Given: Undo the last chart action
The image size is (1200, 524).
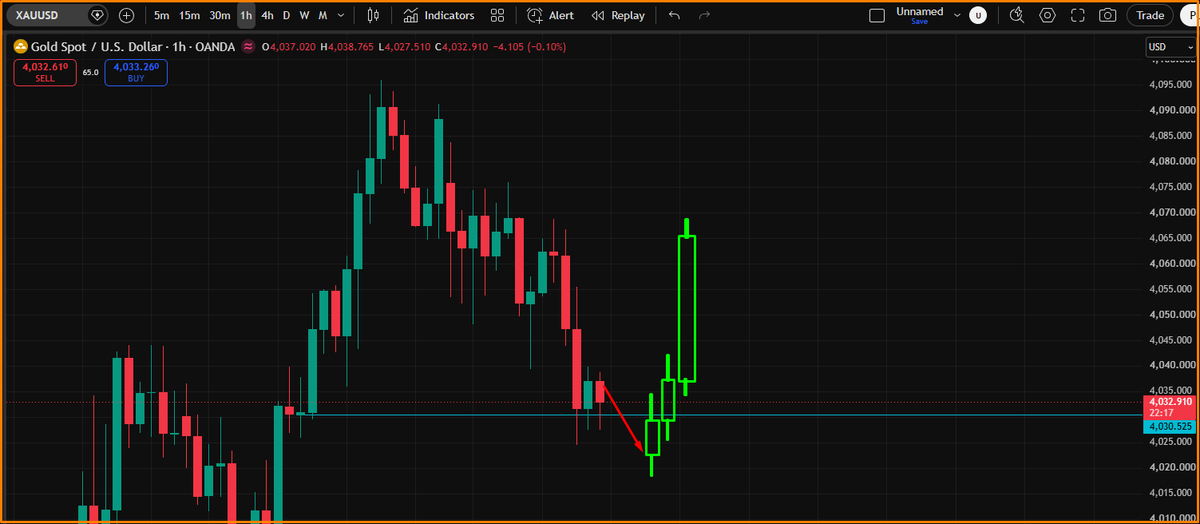Looking at the screenshot, I should click(673, 16).
